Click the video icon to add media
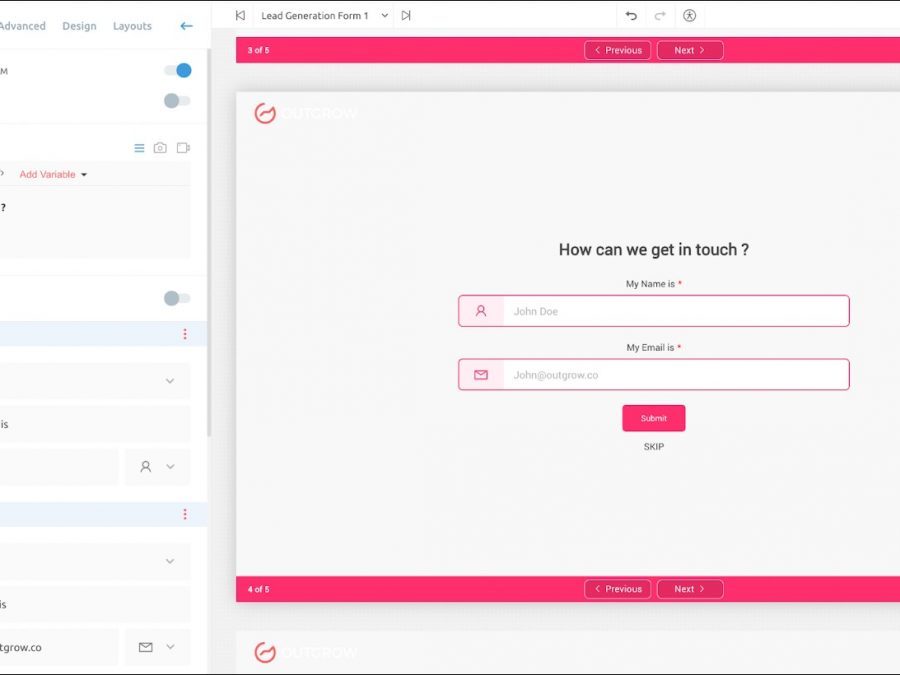 click(183, 148)
